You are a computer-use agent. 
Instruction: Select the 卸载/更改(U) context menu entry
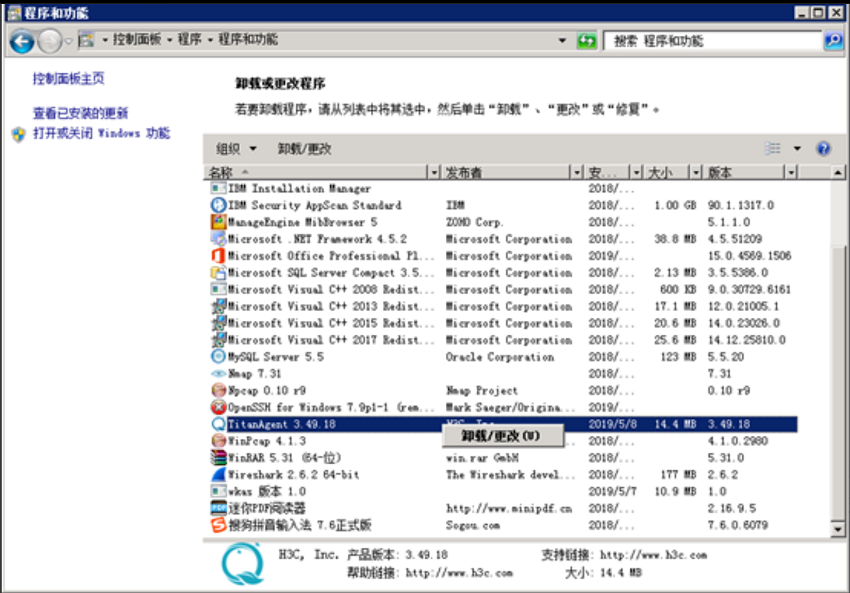click(x=502, y=436)
